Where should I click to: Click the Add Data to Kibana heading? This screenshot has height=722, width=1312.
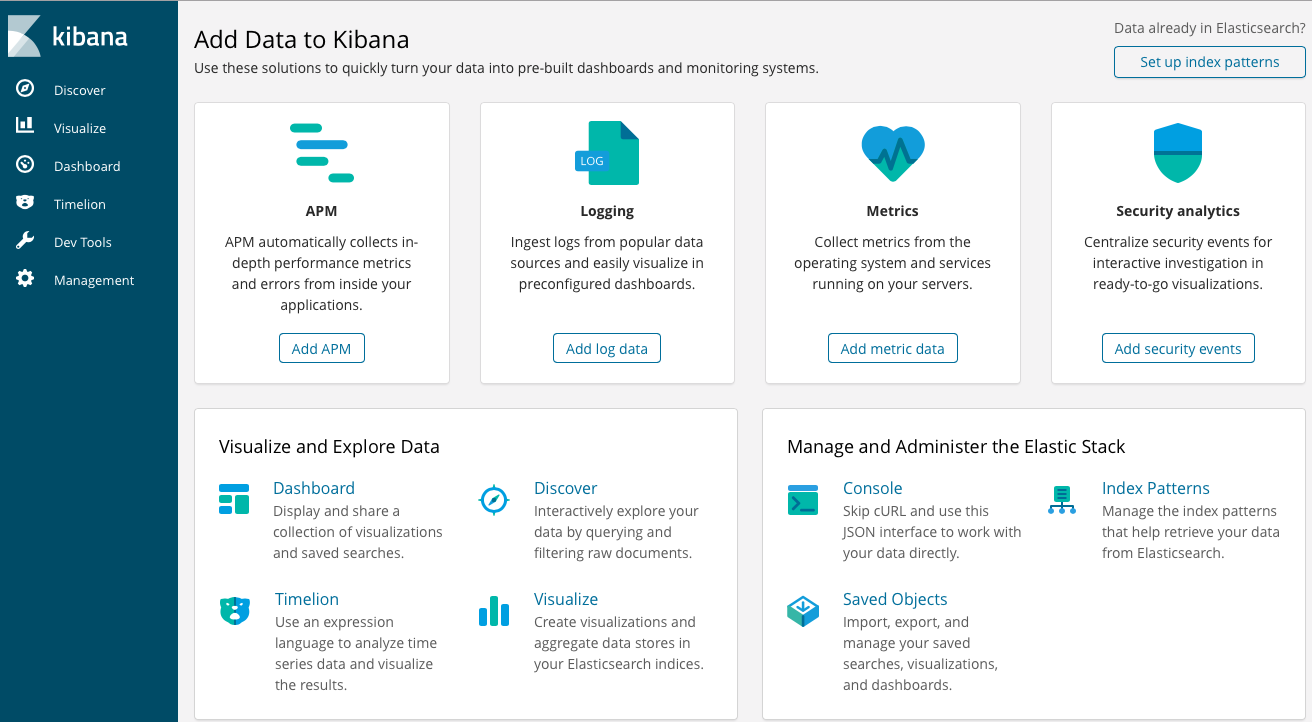click(302, 40)
